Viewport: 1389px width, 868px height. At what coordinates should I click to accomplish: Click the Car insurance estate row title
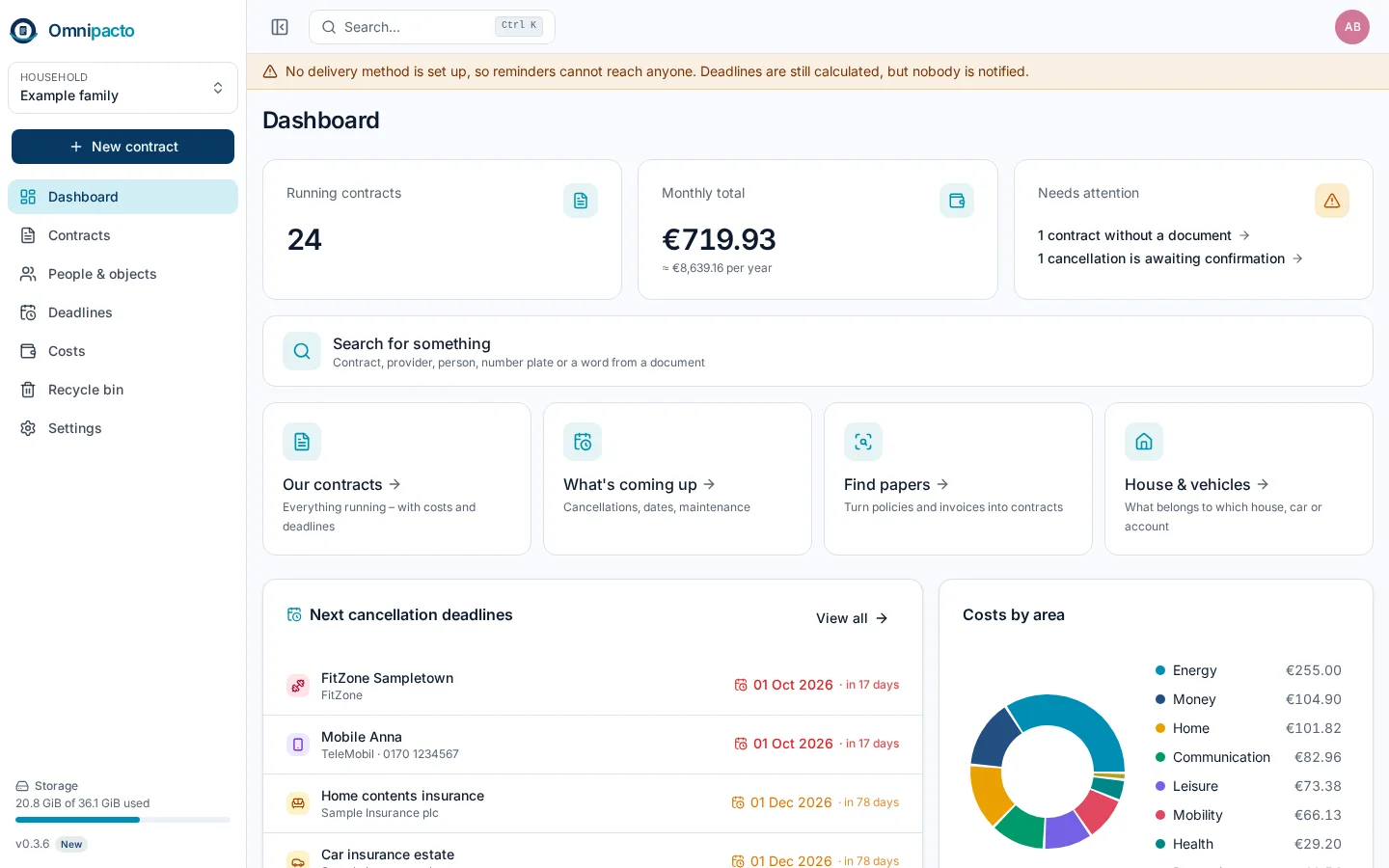(388, 854)
